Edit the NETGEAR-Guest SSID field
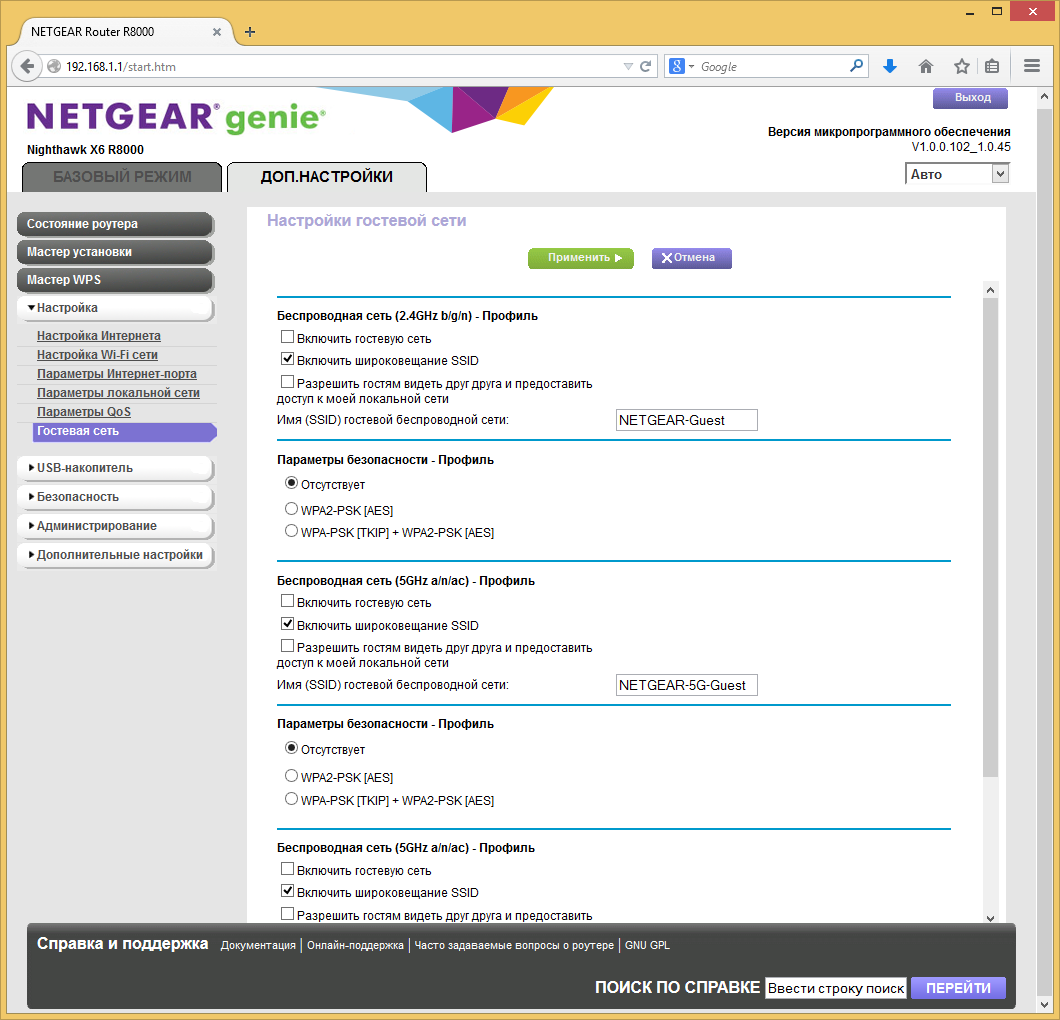This screenshot has width=1060, height=1020. (x=687, y=420)
